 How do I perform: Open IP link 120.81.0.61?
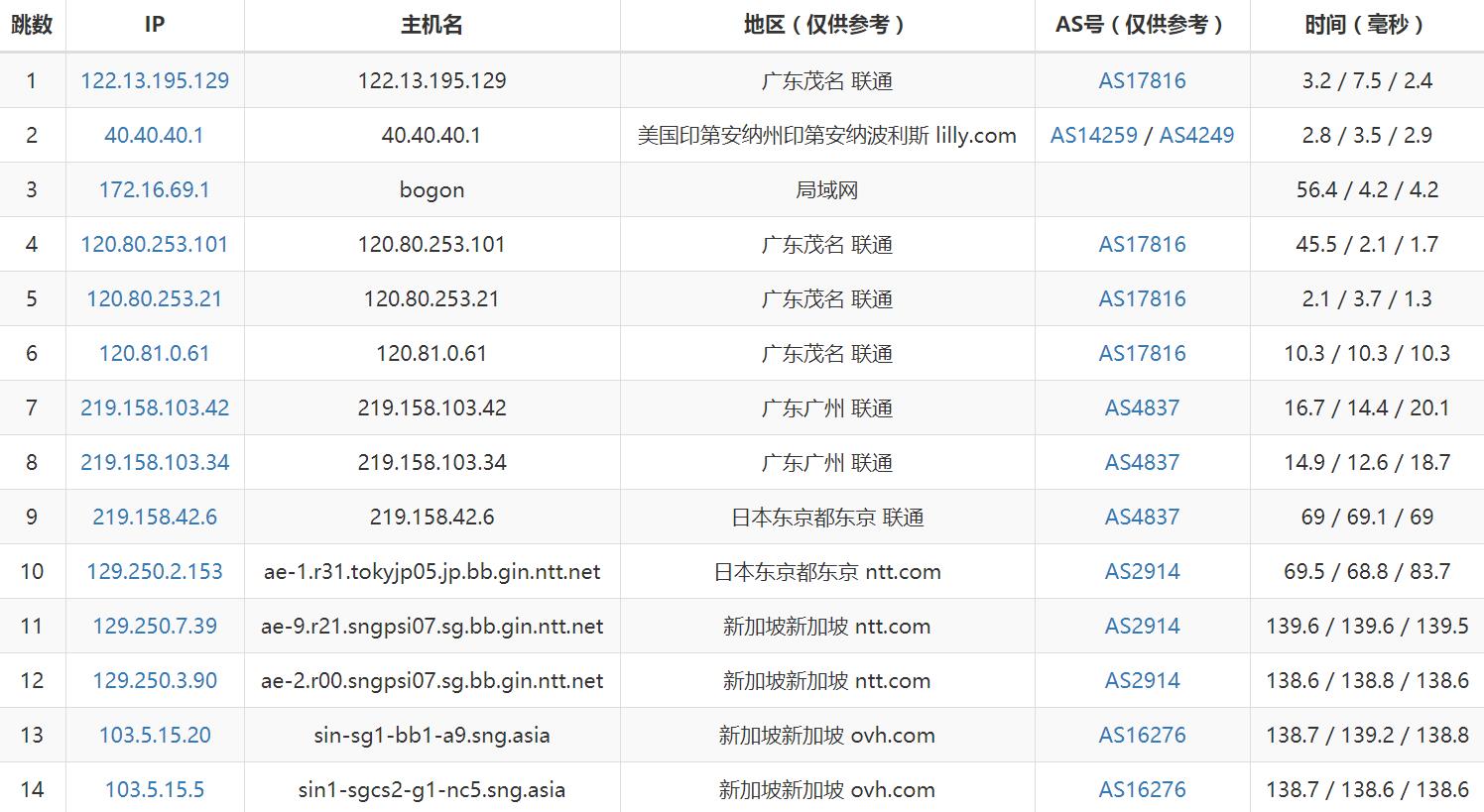155,353
